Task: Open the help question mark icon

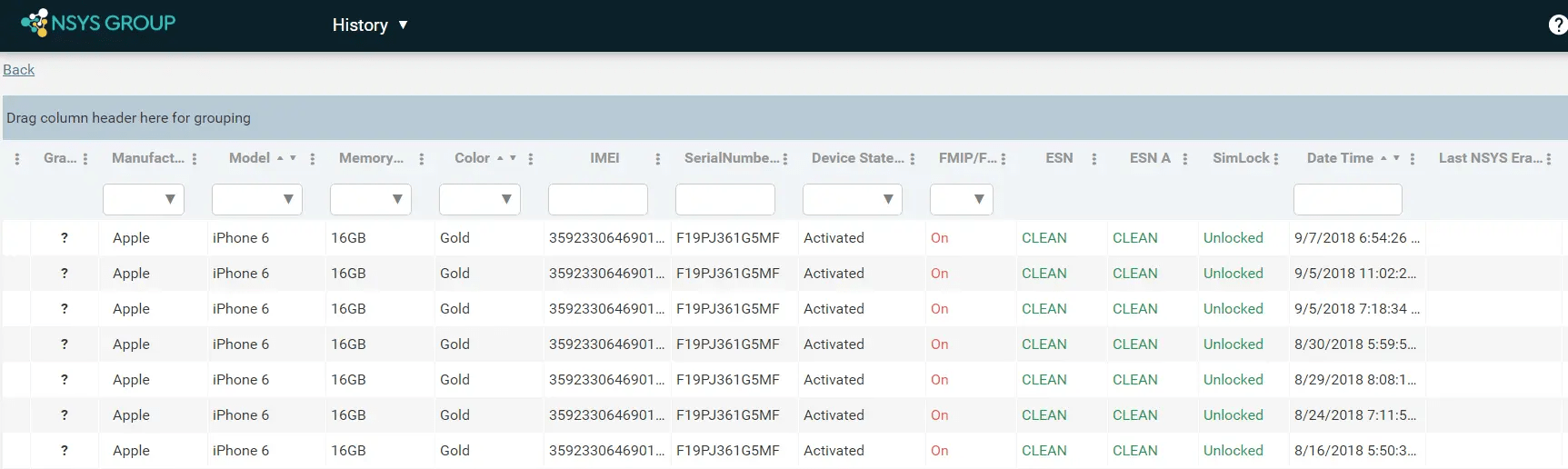Action: pyautogui.click(x=1558, y=25)
